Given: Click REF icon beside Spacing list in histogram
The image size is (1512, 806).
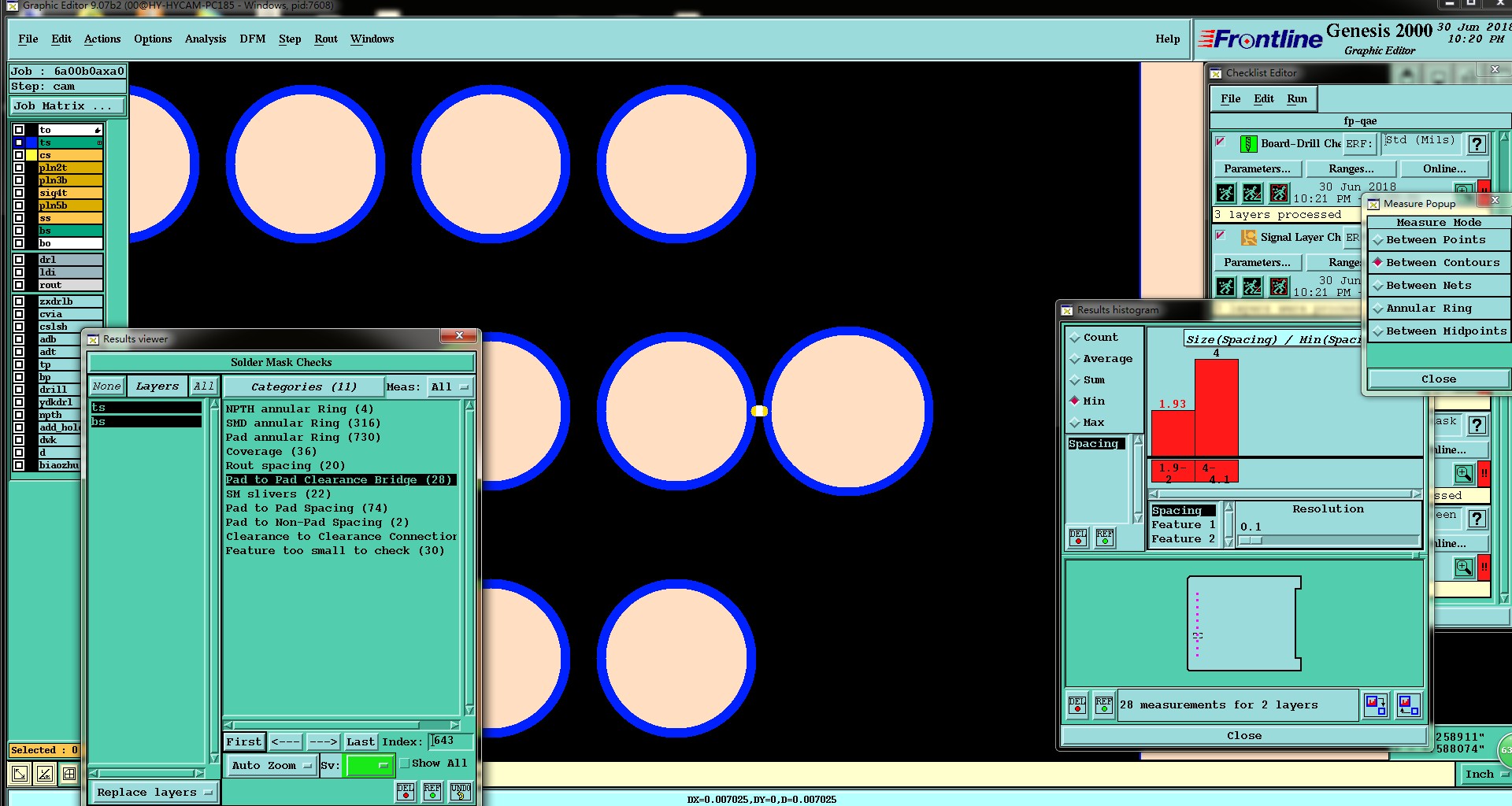Looking at the screenshot, I should point(1105,538).
